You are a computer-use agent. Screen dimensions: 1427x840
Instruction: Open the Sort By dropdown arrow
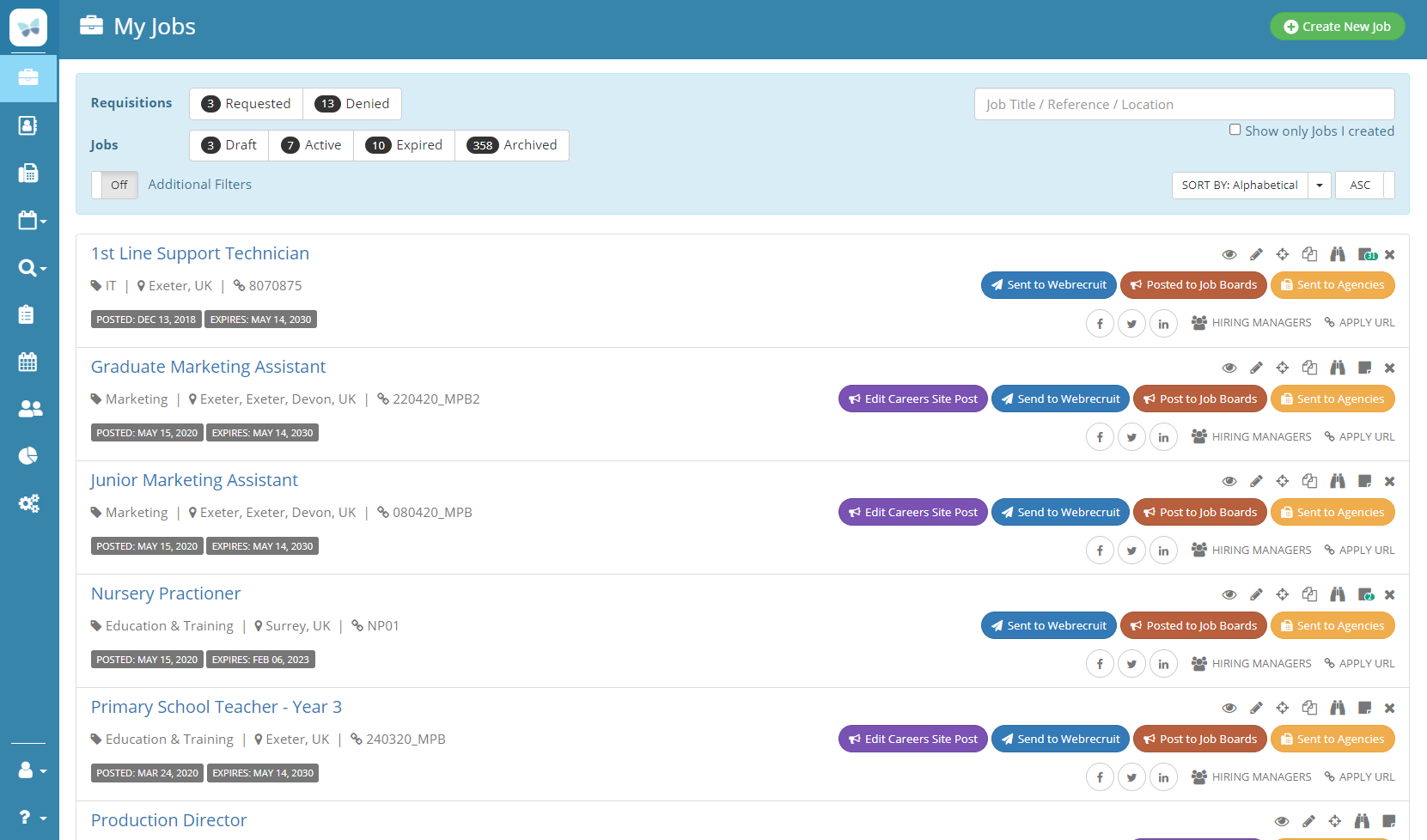pyautogui.click(x=1320, y=186)
